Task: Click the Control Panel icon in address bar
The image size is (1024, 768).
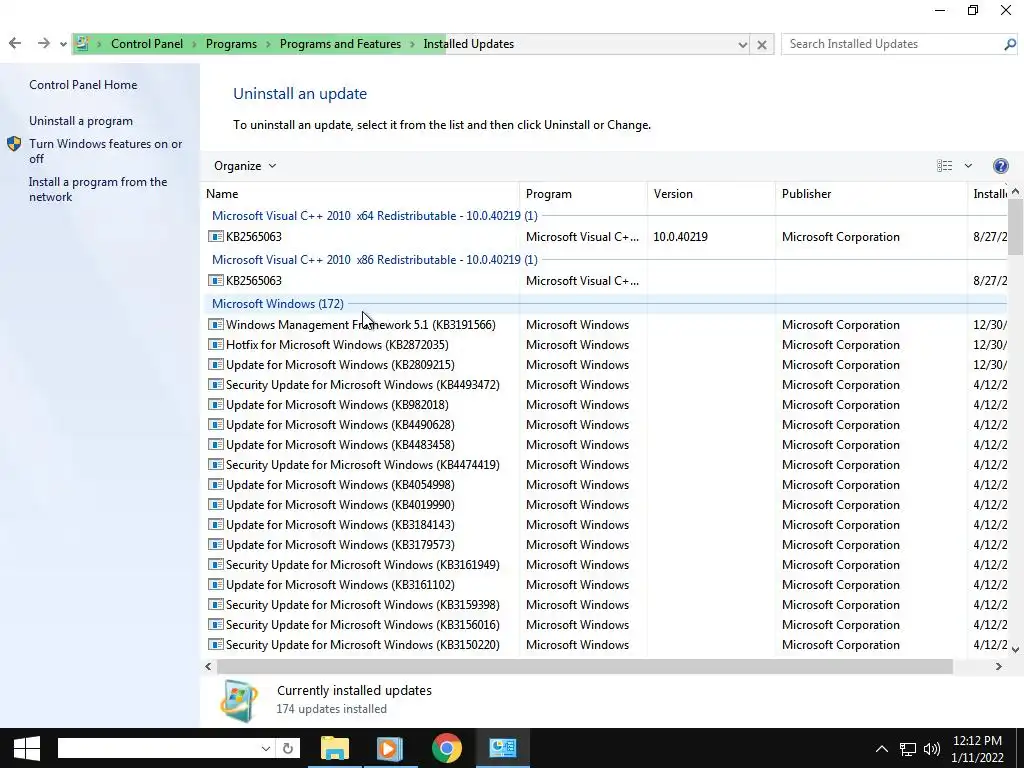Action: click(x=82, y=44)
